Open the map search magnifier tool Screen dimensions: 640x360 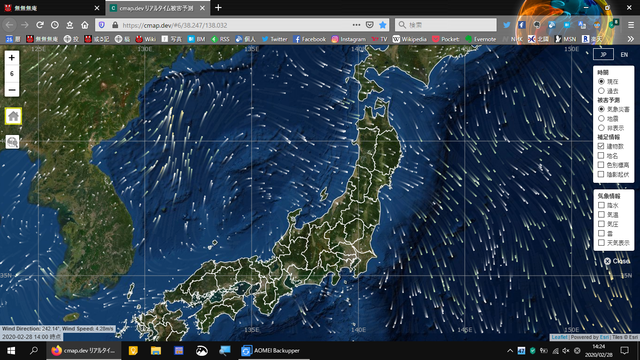pos(12,142)
